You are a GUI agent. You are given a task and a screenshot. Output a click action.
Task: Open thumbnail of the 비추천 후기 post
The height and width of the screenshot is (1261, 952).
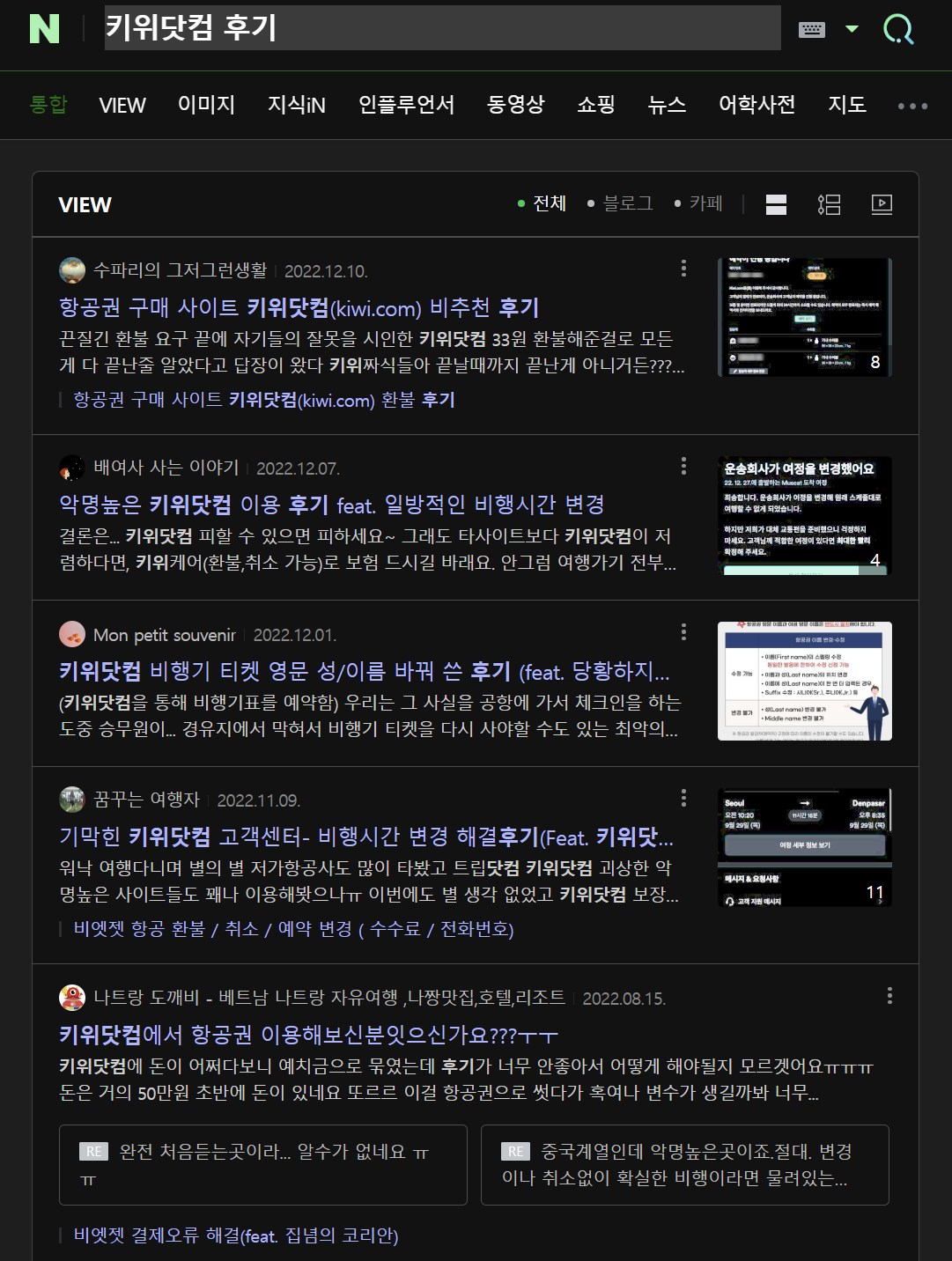click(805, 317)
